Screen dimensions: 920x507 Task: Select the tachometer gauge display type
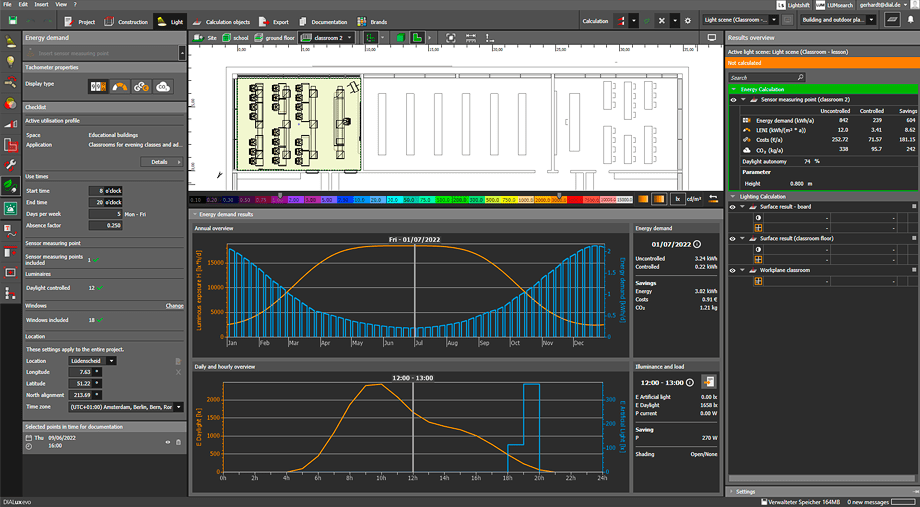(x=120, y=87)
